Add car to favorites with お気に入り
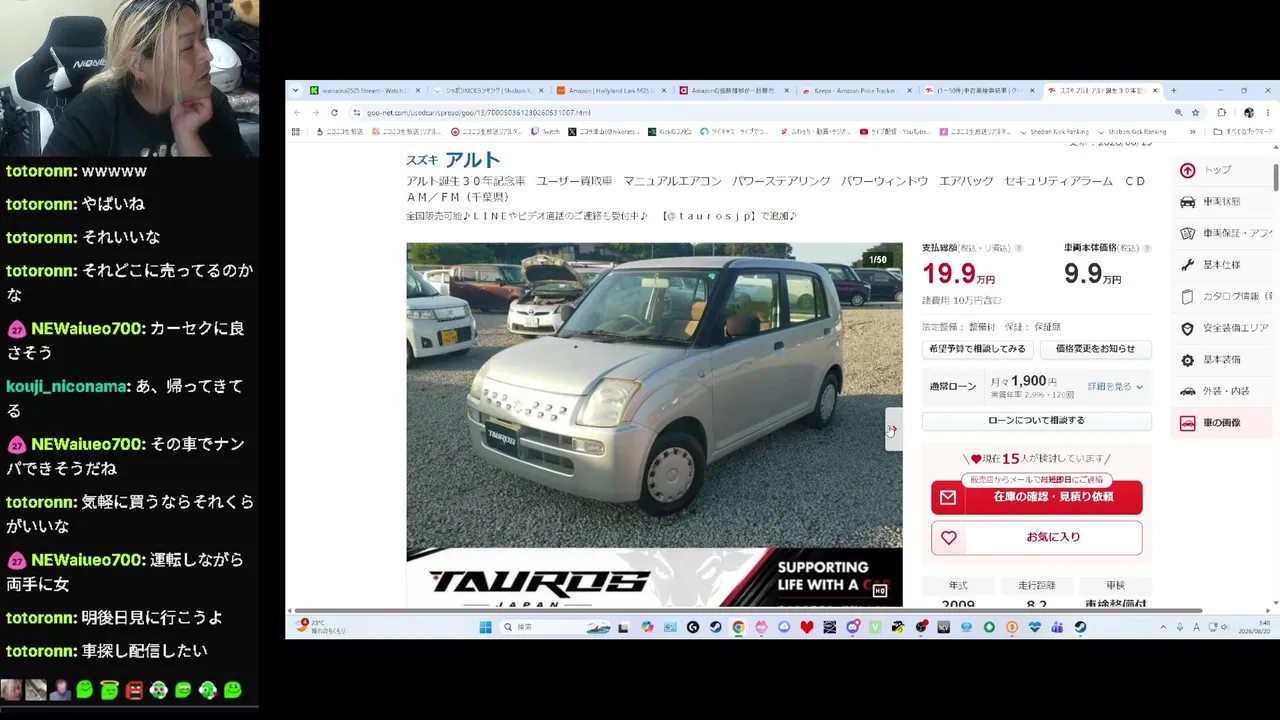 (1037, 538)
